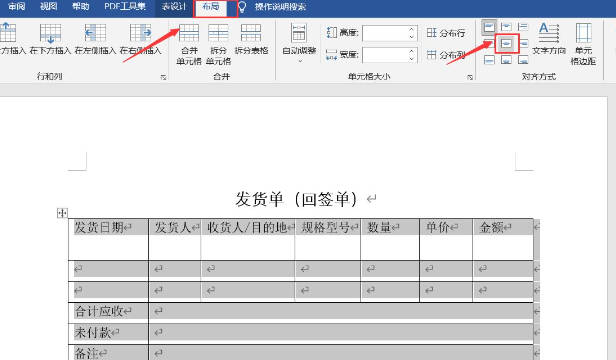
Task: Distribute rows evenly (分布行)
Action: [446, 33]
